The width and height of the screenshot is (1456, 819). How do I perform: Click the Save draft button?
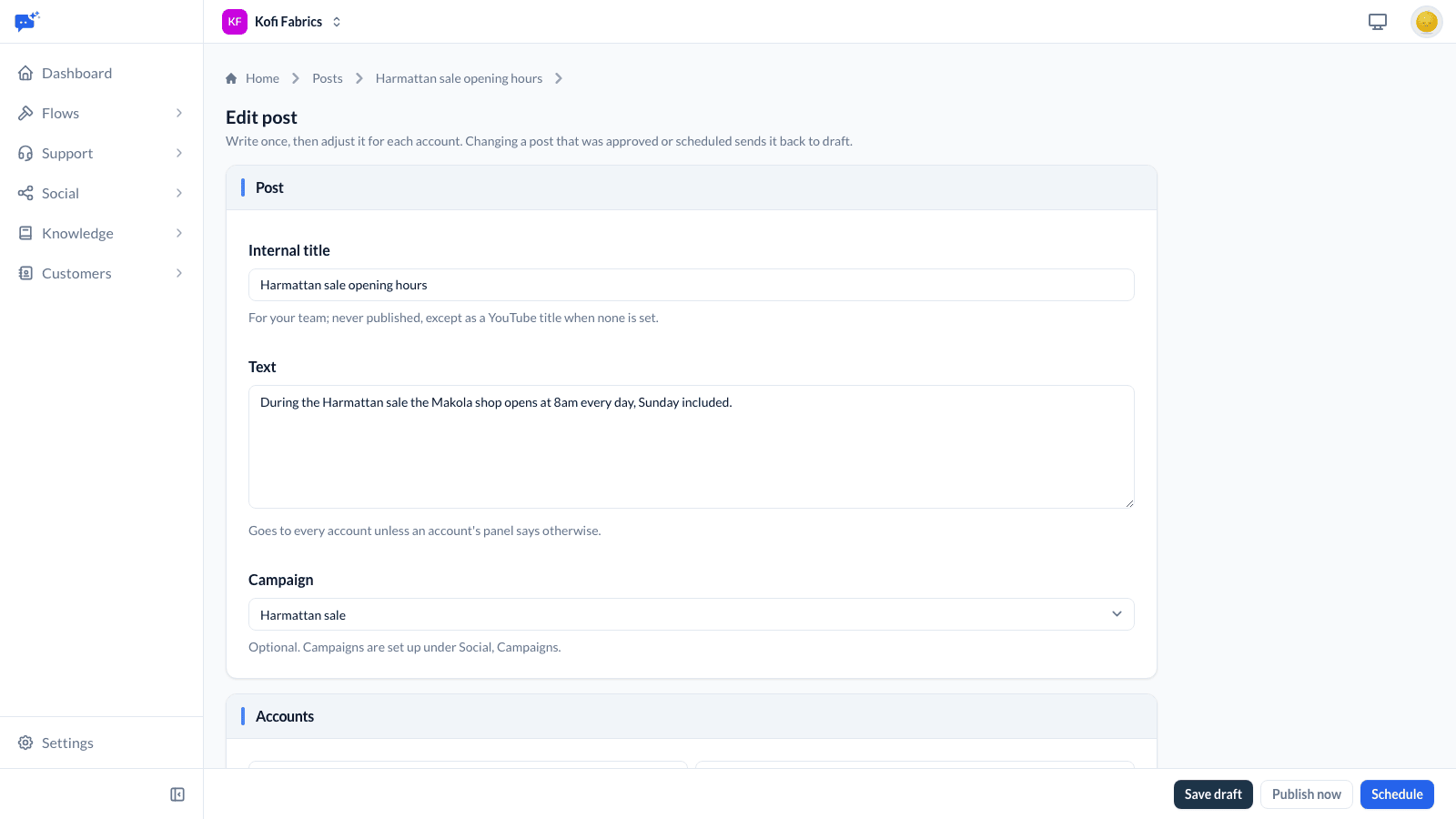tap(1213, 794)
